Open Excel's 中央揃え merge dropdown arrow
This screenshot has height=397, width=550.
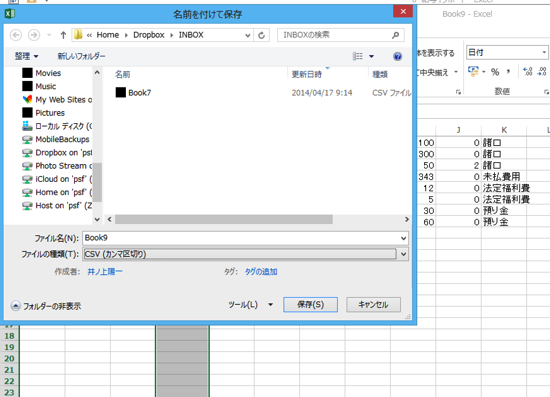(456, 72)
